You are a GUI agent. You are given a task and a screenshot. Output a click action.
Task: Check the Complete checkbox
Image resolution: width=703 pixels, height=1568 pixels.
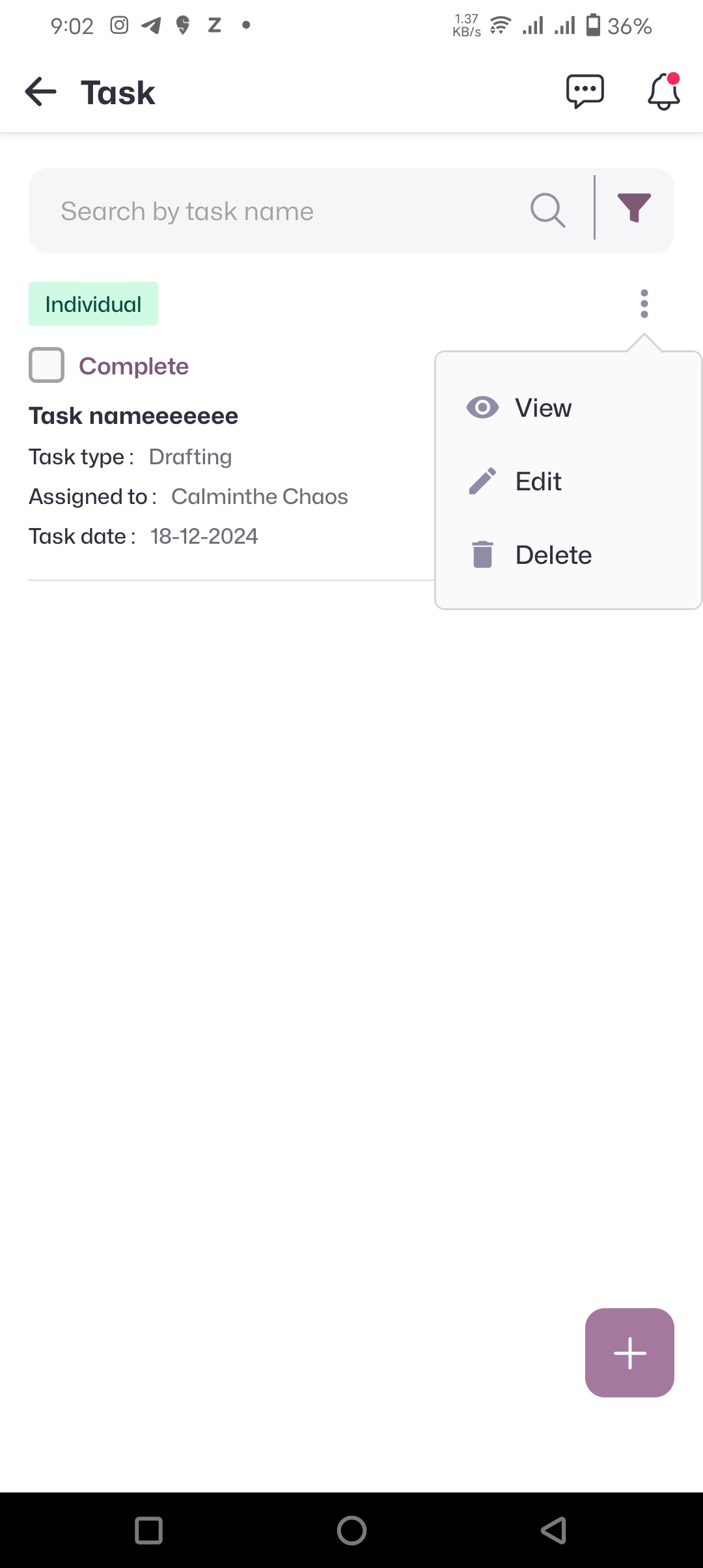pos(47,365)
